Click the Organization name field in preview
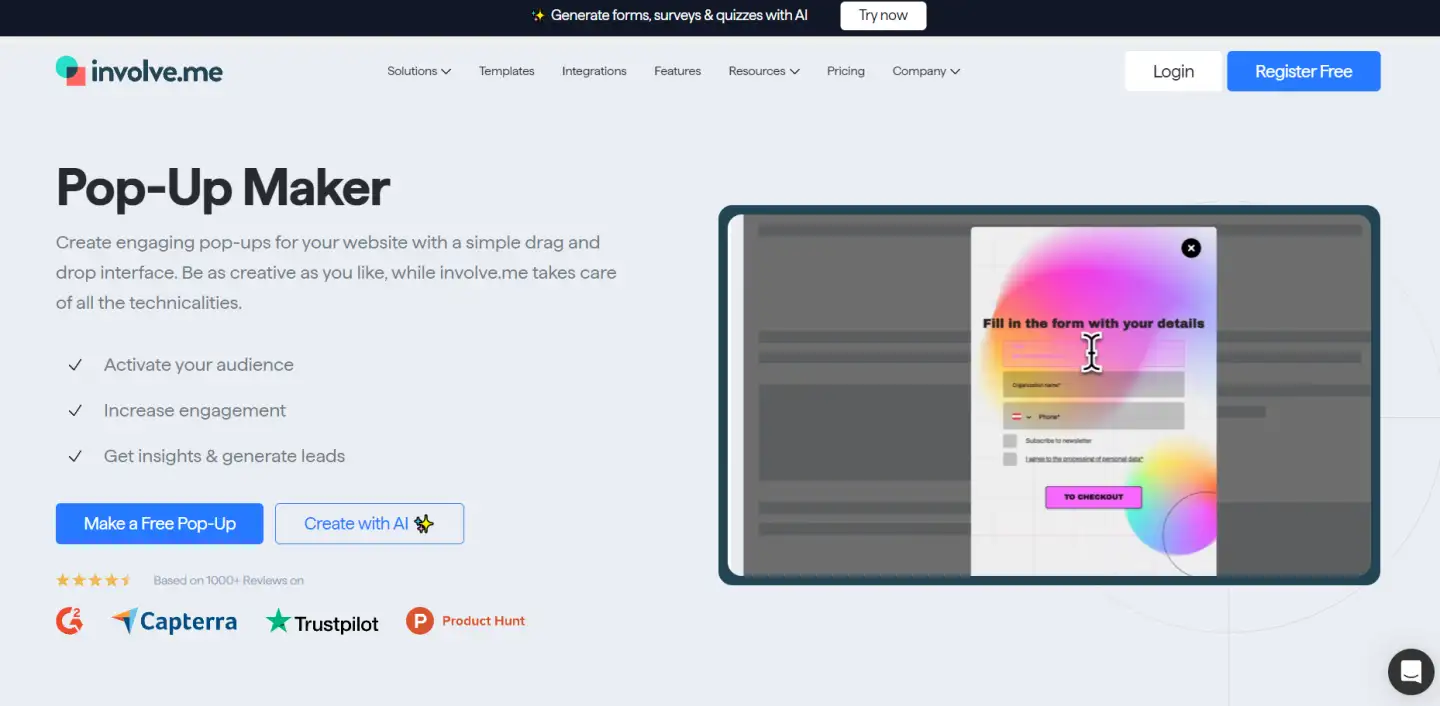This screenshot has width=1440, height=706. (1093, 385)
